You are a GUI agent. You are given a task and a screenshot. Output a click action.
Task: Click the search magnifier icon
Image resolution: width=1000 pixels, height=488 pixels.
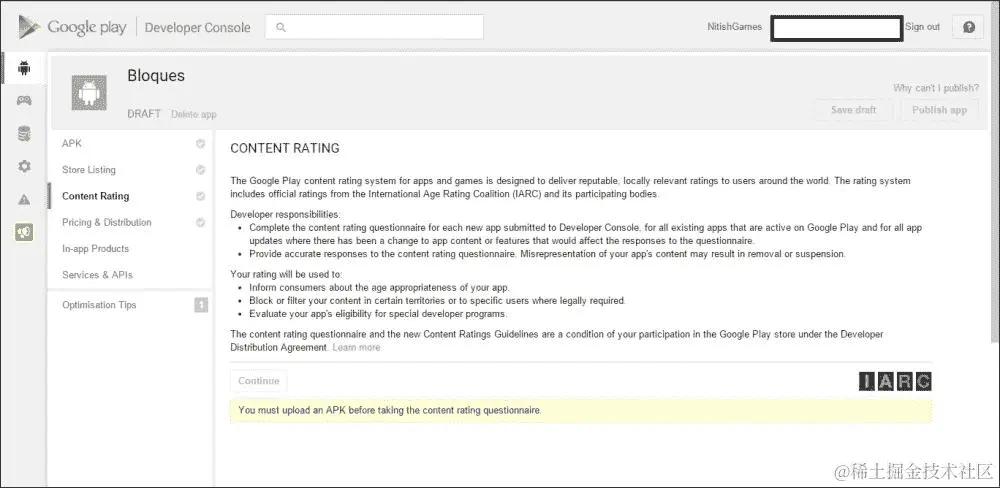pyautogui.click(x=281, y=27)
